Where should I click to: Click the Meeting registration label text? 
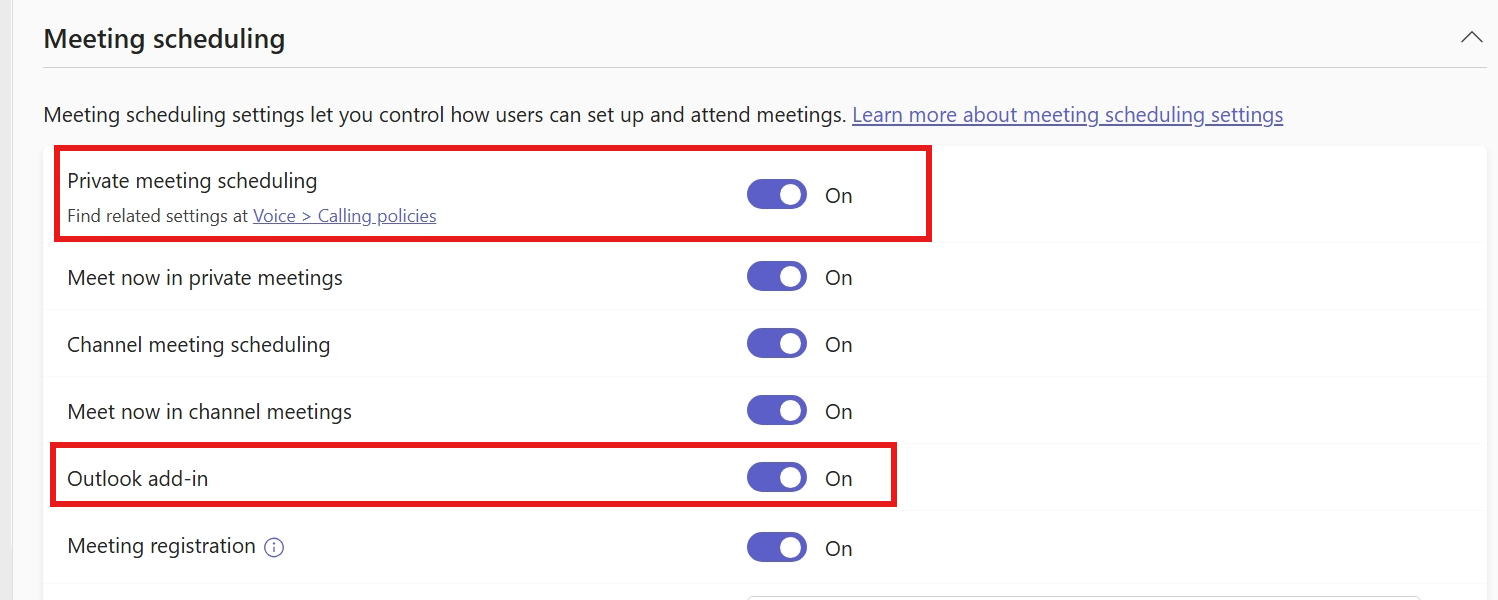(x=161, y=546)
